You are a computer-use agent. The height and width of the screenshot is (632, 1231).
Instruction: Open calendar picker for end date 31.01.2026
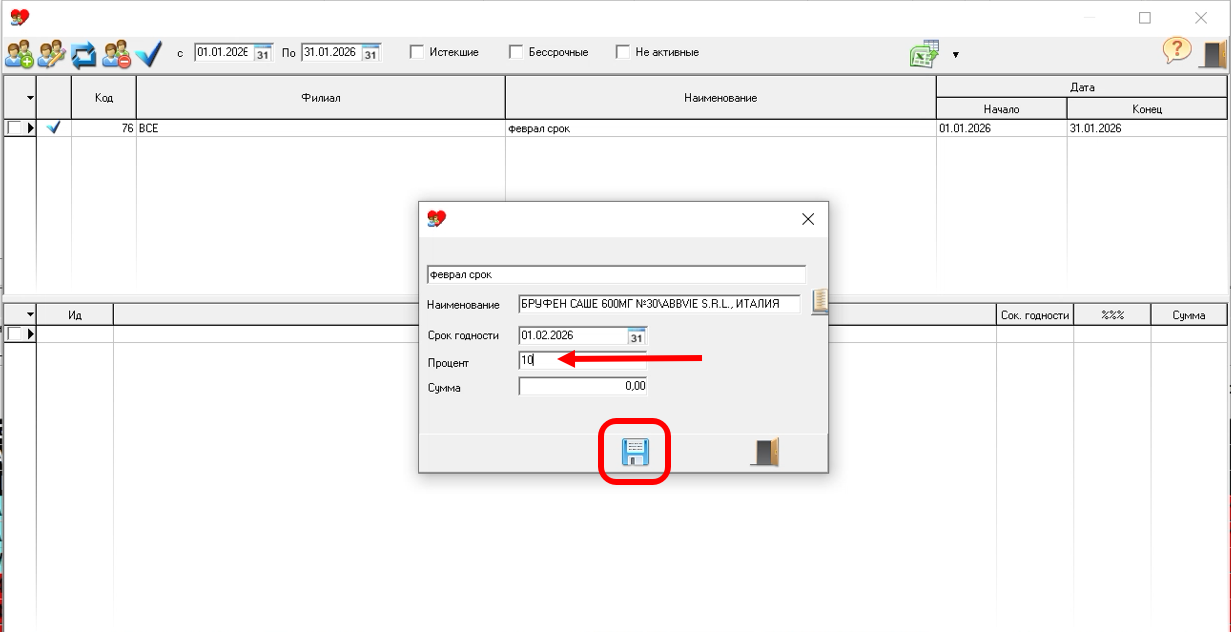pyautogui.click(x=371, y=53)
